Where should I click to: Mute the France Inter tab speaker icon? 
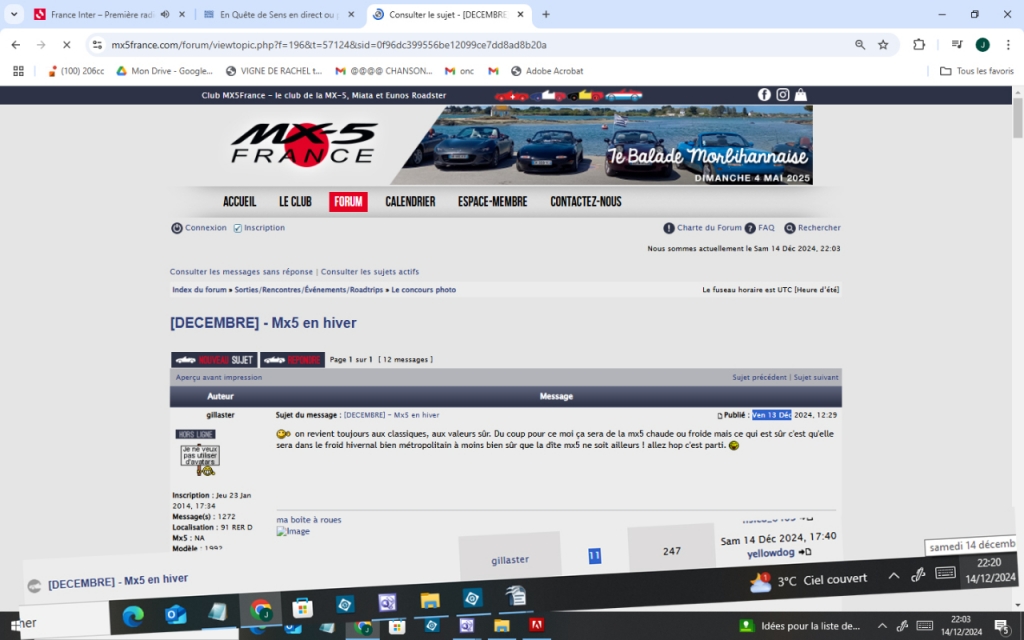click(165, 14)
